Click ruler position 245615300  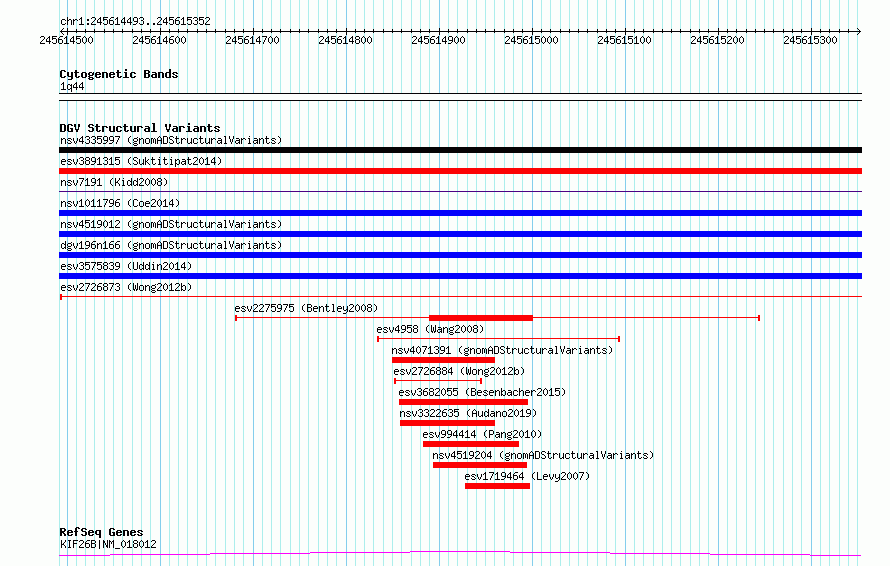click(811, 40)
